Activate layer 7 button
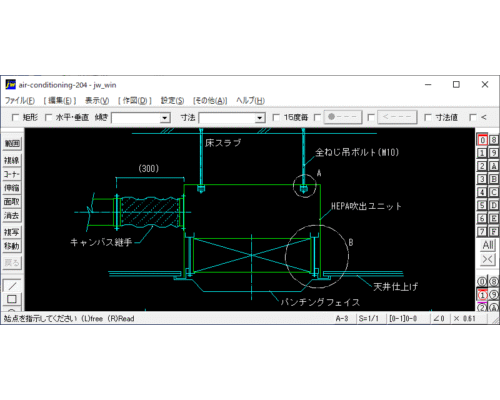The height and width of the screenshot is (400, 500). pyautogui.click(x=482, y=231)
